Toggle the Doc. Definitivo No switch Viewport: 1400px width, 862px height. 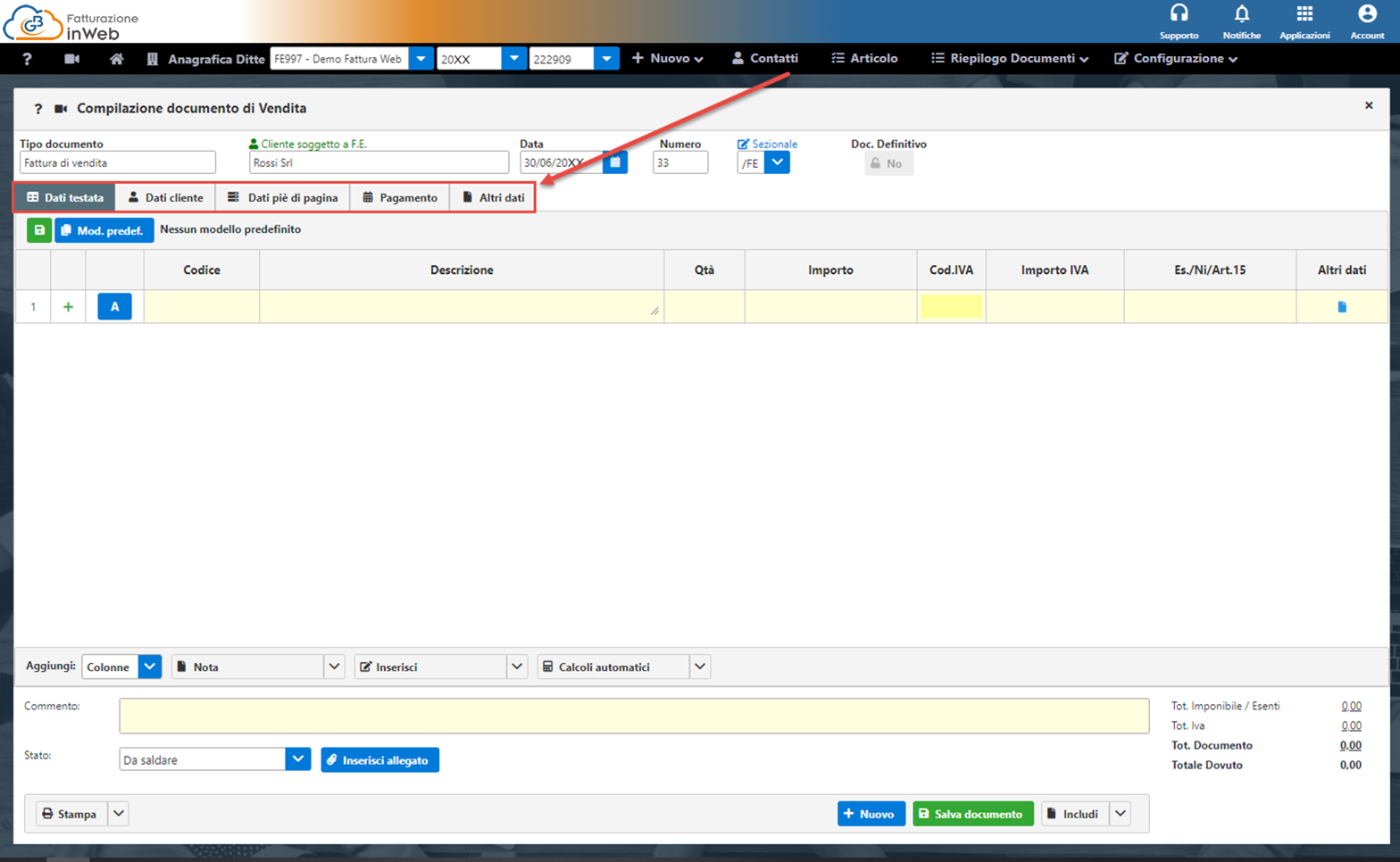887,163
